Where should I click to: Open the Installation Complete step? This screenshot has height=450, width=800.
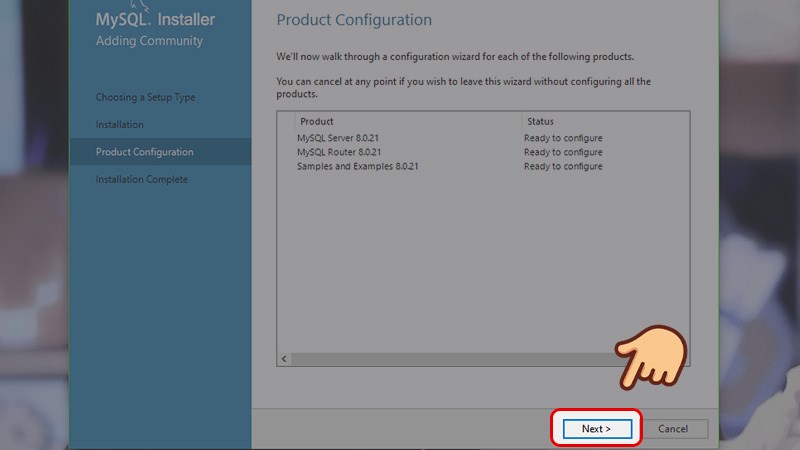pyautogui.click(x=141, y=180)
